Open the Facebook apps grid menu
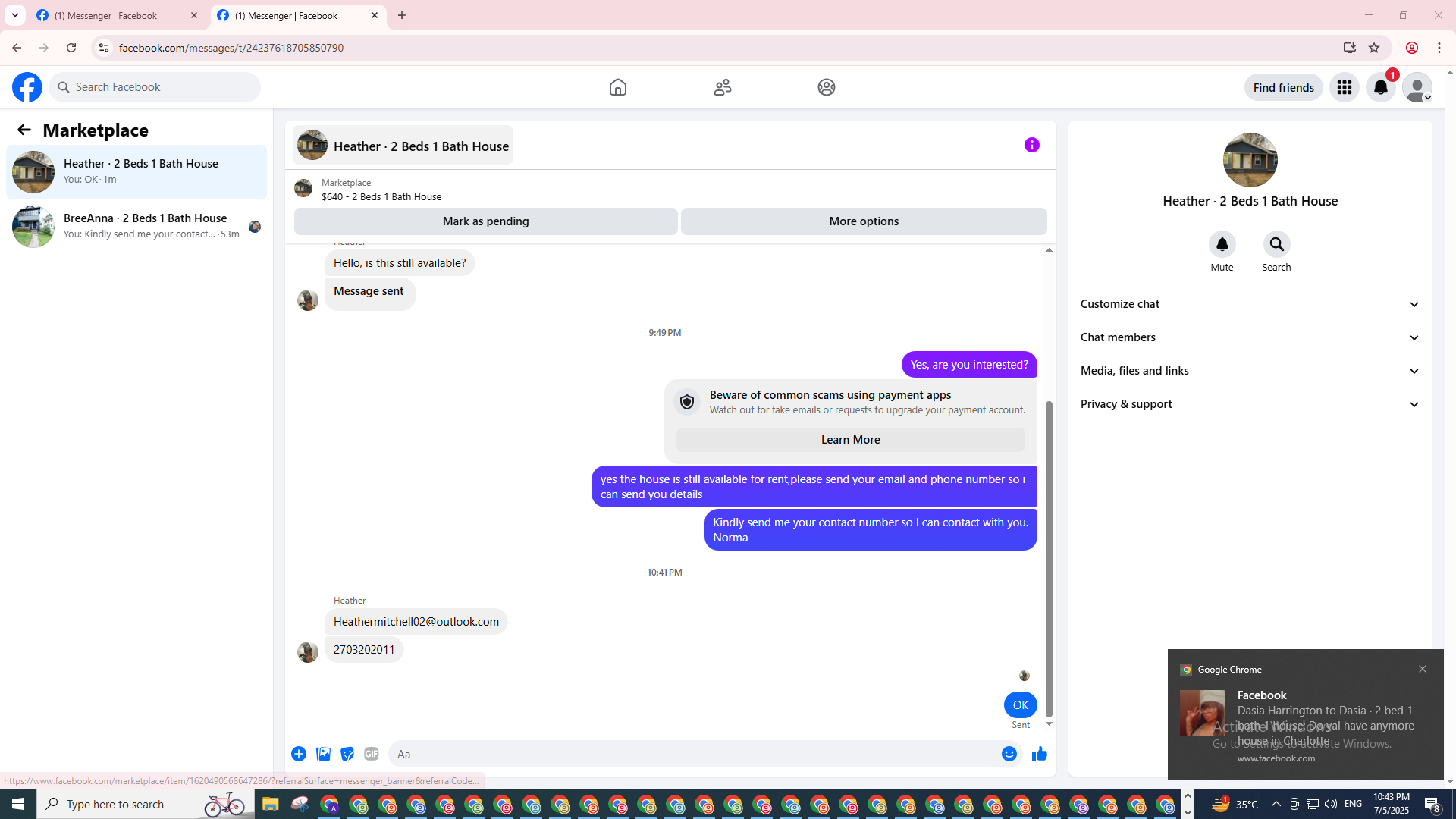Viewport: 1456px width, 819px height. (1344, 87)
